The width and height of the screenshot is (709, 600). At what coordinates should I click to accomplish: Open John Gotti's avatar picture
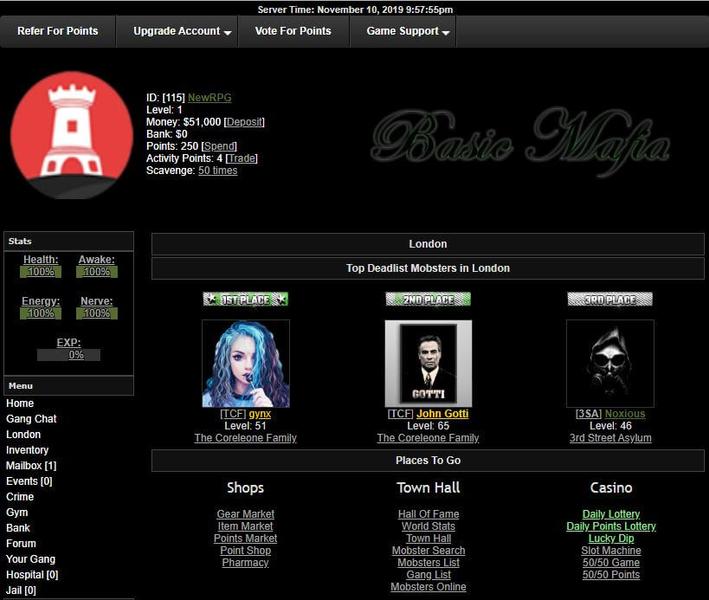pyautogui.click(x=428, y=363)
